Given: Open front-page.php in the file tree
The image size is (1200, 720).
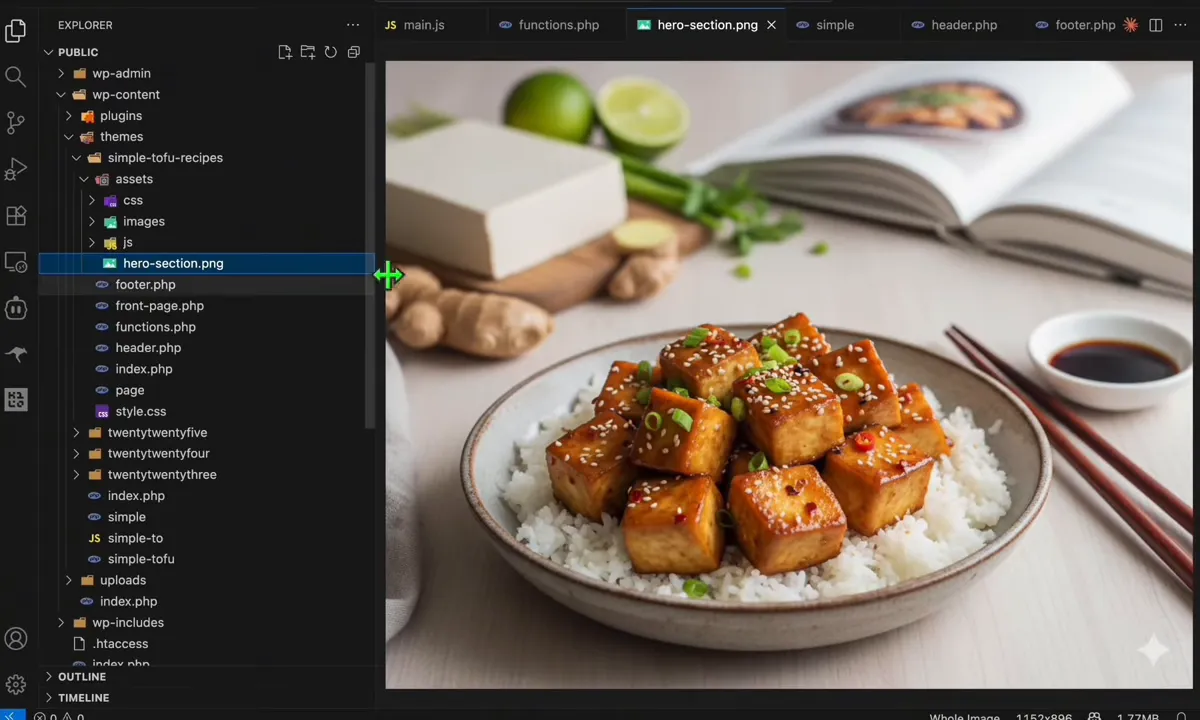Looking at the screenshot, I should click(x=207, y=306).
